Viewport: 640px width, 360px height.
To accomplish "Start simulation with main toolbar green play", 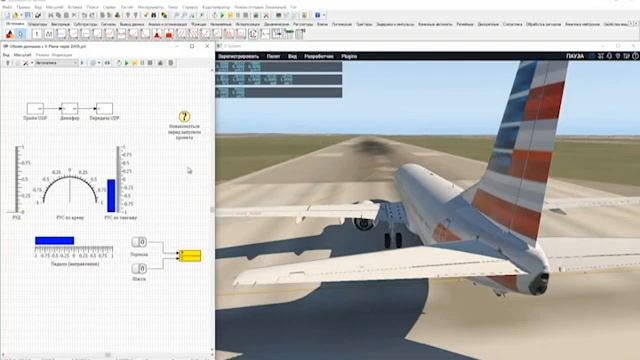I will click(222, 15).
